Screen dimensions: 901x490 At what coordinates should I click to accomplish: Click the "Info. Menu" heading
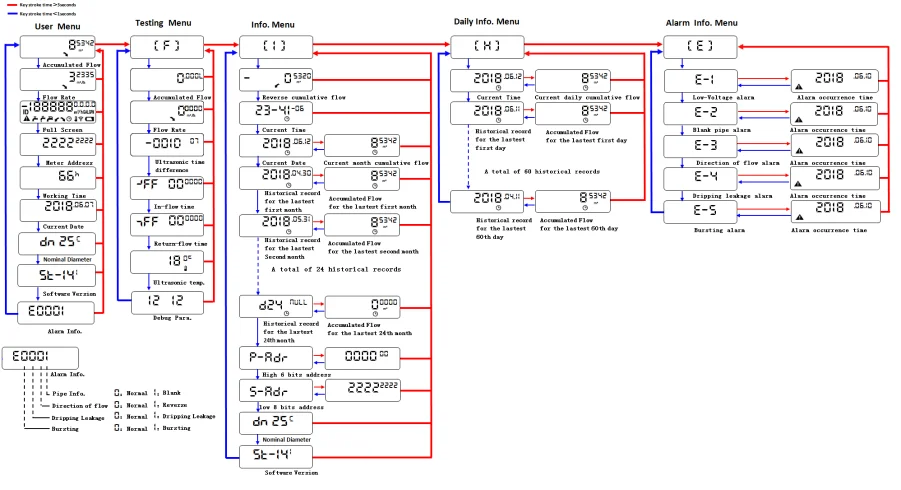pos(273,25)
